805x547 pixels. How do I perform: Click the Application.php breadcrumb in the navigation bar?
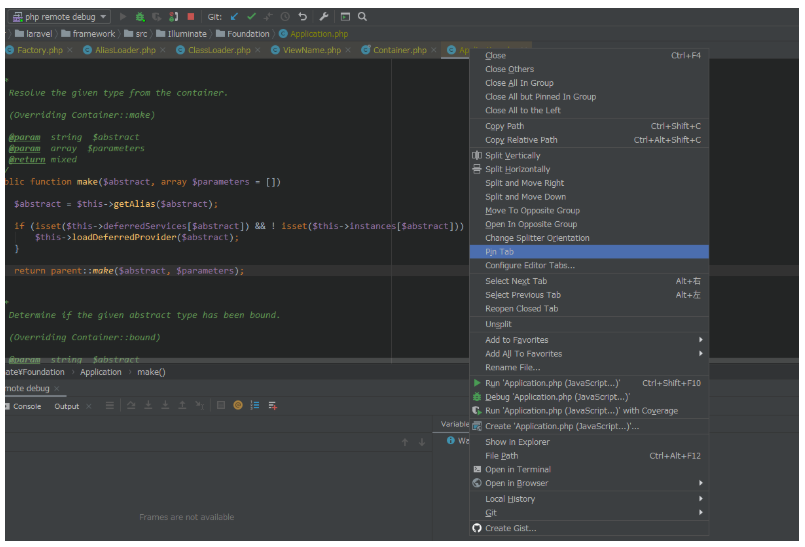click(x=314, y=33)
